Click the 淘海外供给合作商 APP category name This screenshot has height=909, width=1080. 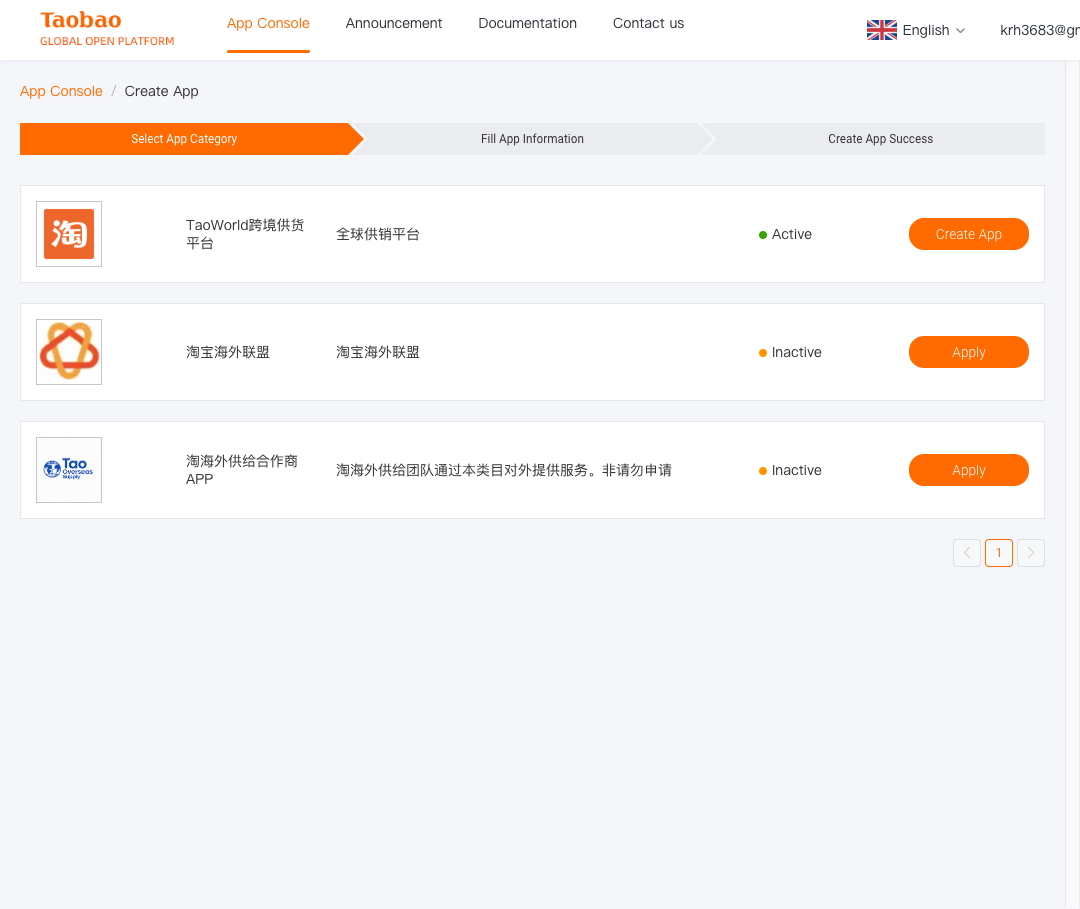(x=242, y=470)
